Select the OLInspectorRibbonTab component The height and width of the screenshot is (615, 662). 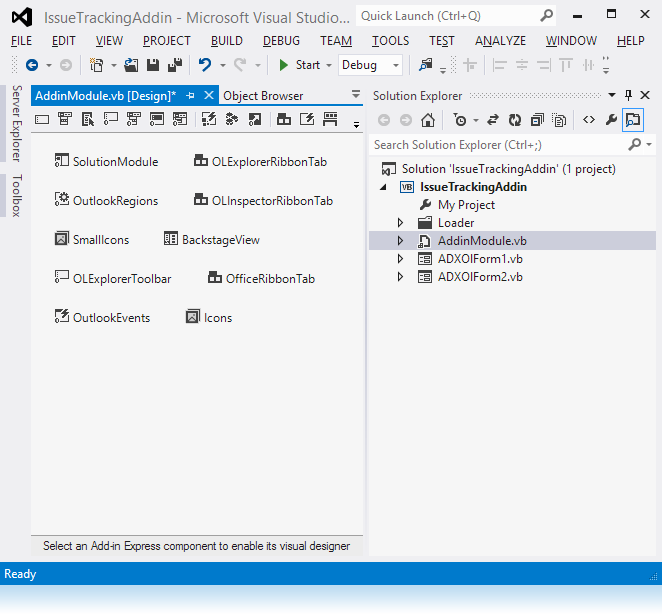[263, 200]
